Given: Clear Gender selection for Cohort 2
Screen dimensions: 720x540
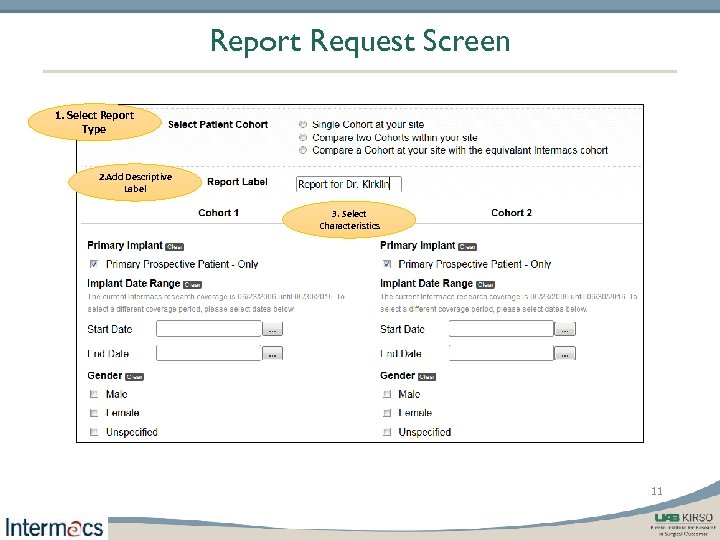Looking at the screenshot, I should (427, 377).
